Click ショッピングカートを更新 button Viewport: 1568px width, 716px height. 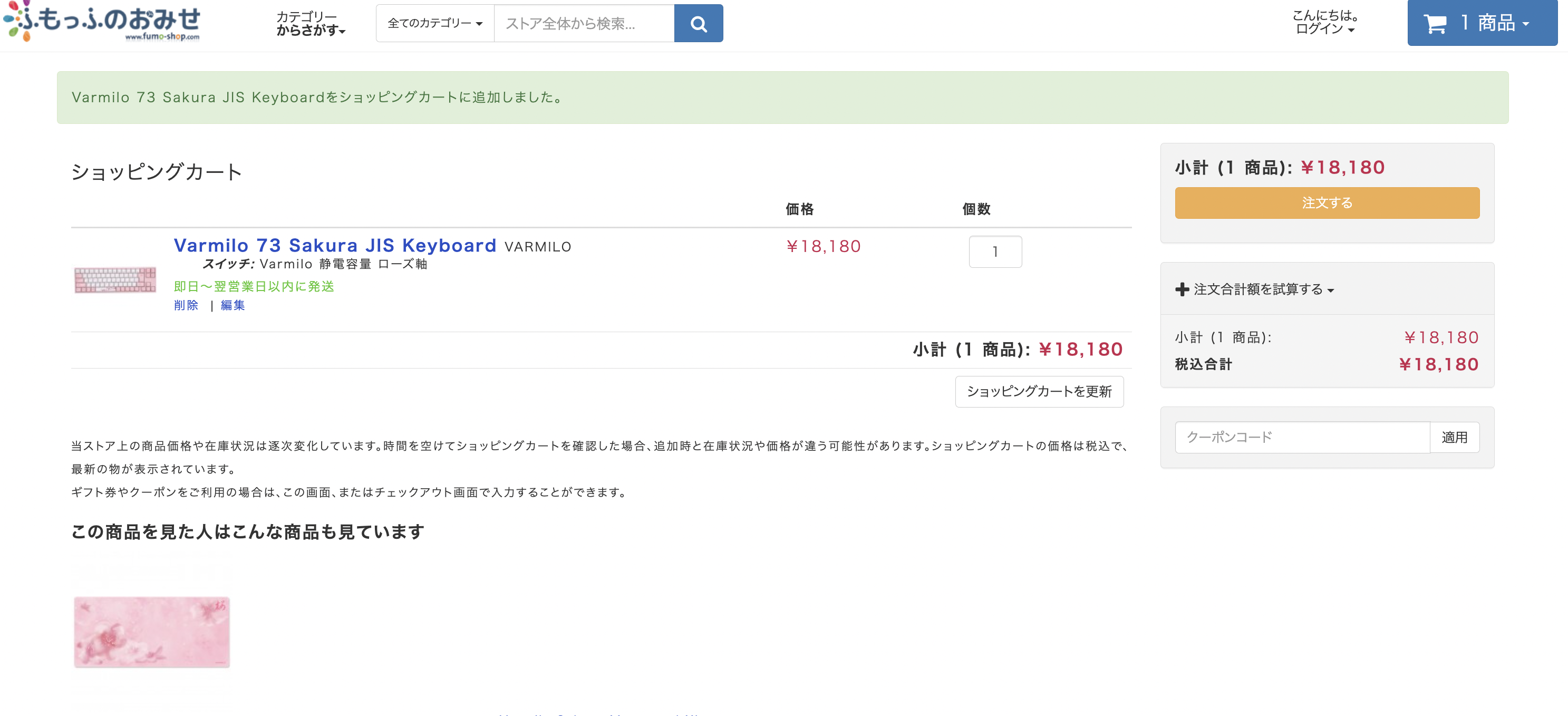[1039, 392]
